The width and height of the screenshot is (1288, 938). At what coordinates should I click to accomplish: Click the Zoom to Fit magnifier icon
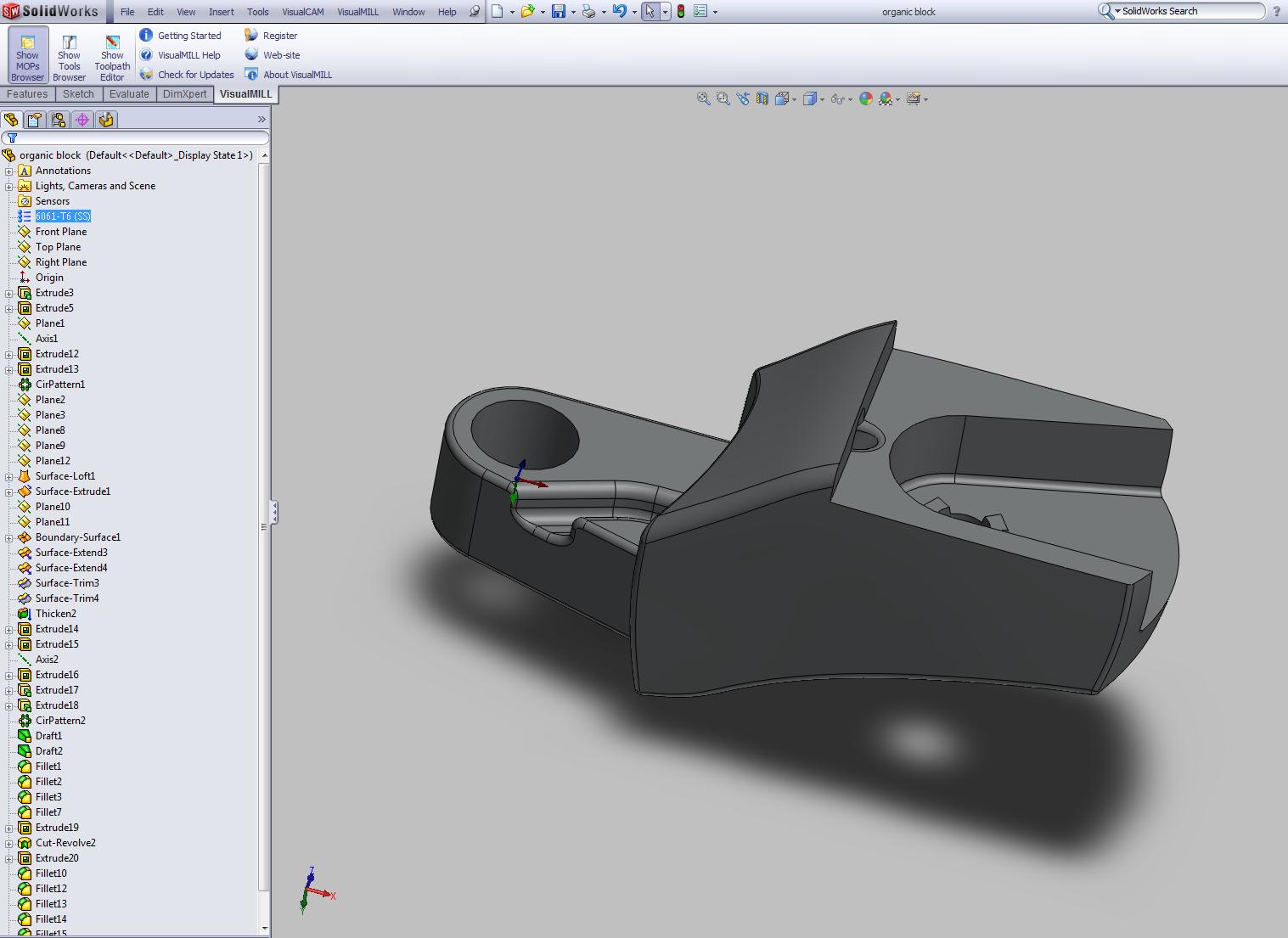coord(703,99)
